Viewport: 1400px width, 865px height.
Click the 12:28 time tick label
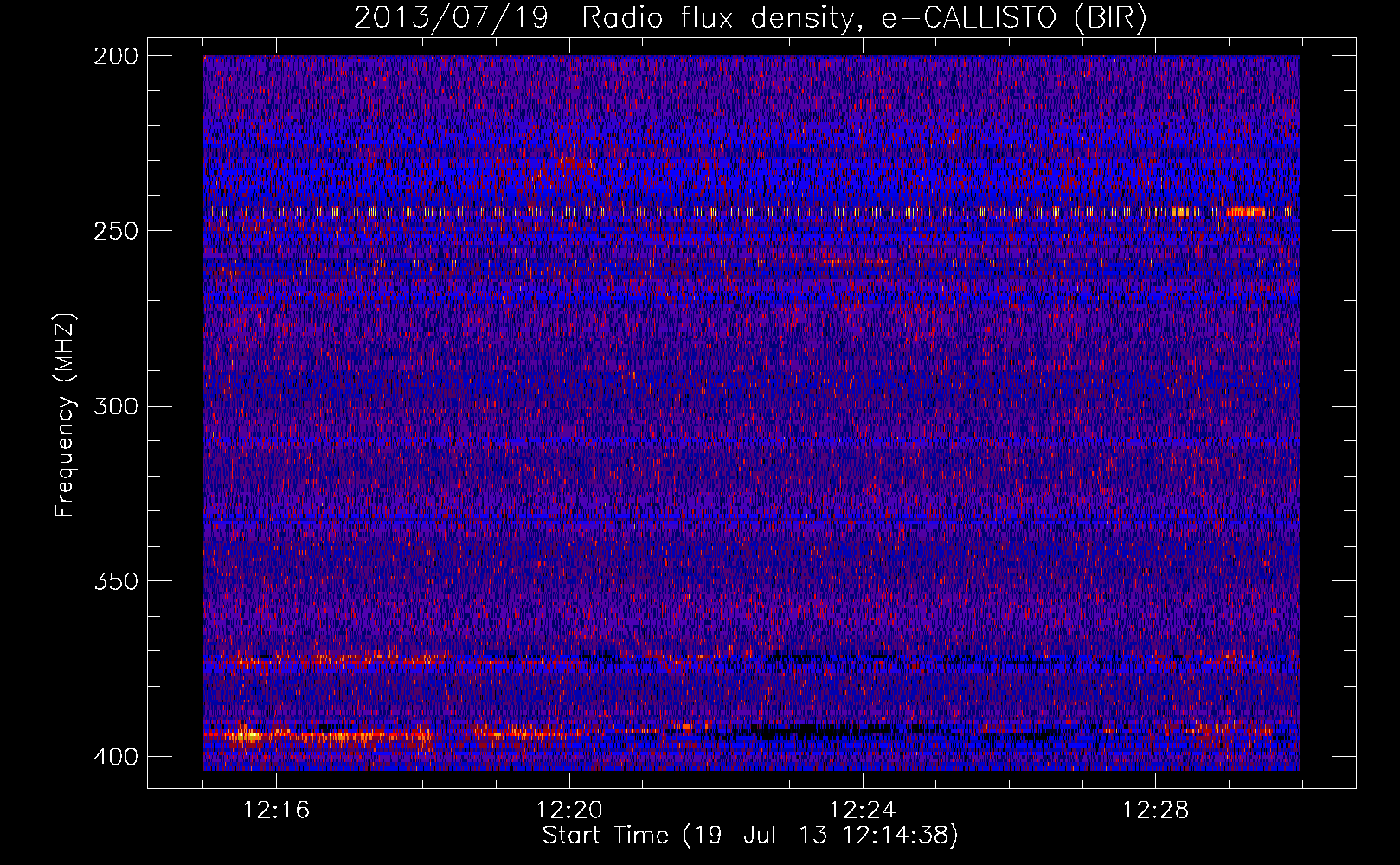[1156, 811]
